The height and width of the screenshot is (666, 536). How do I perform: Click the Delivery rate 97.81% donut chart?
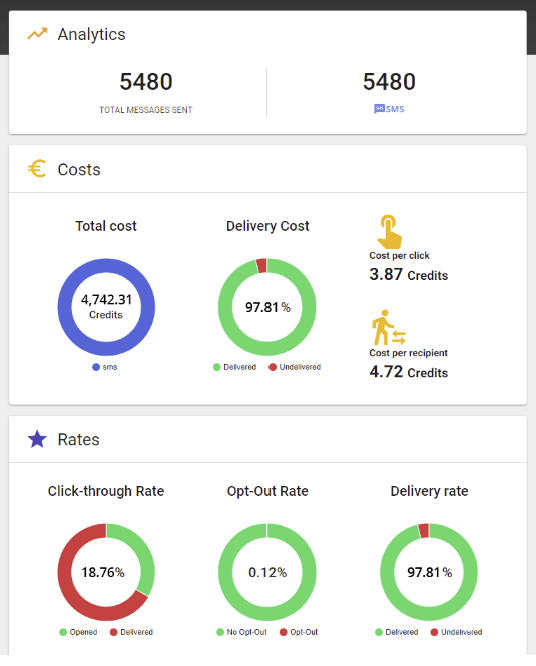429,572
